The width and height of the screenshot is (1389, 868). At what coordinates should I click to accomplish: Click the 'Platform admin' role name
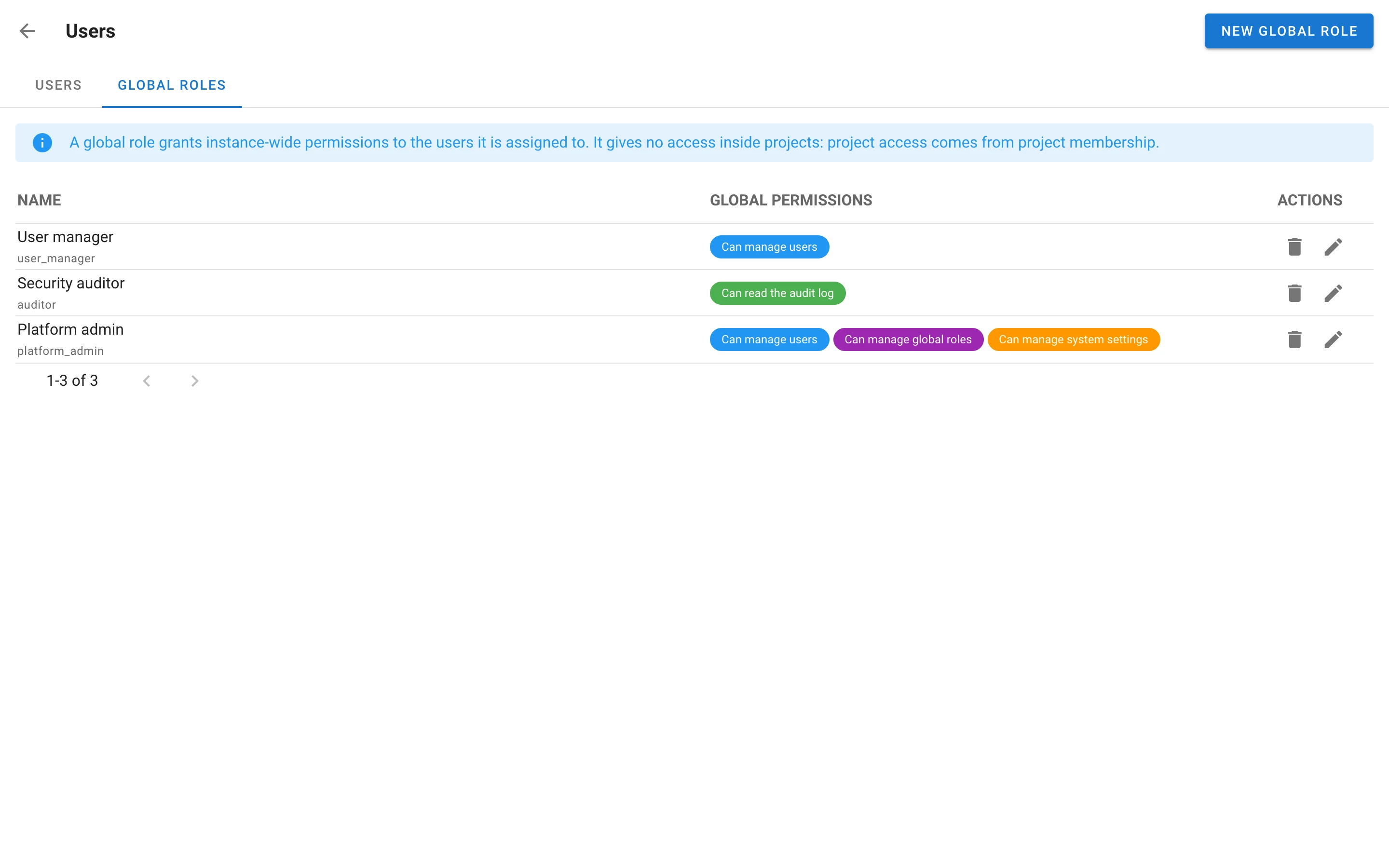pyautogui.click(x=70, y=329)
